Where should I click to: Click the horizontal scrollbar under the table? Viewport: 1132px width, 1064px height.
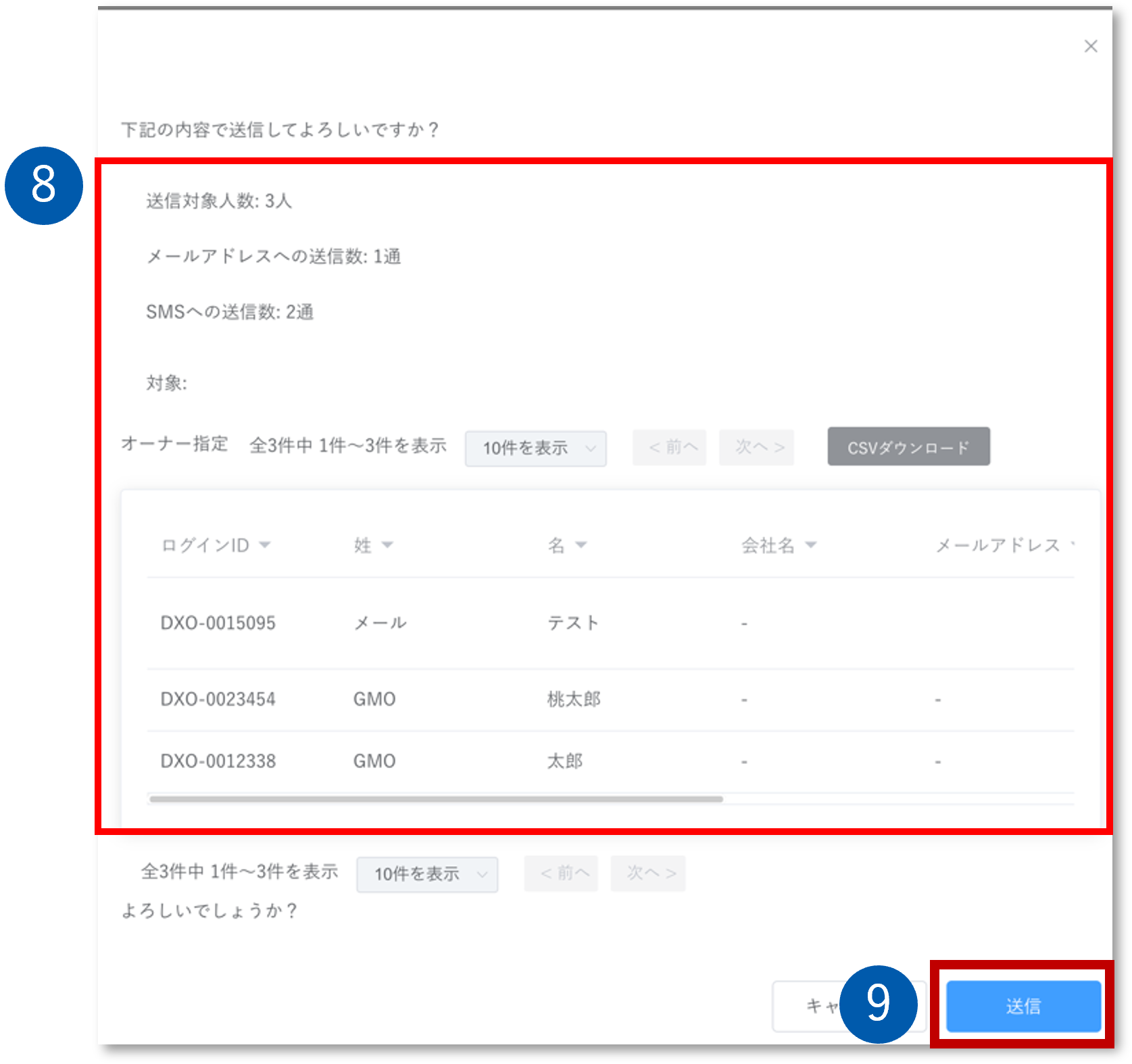(x=436, y=799)
